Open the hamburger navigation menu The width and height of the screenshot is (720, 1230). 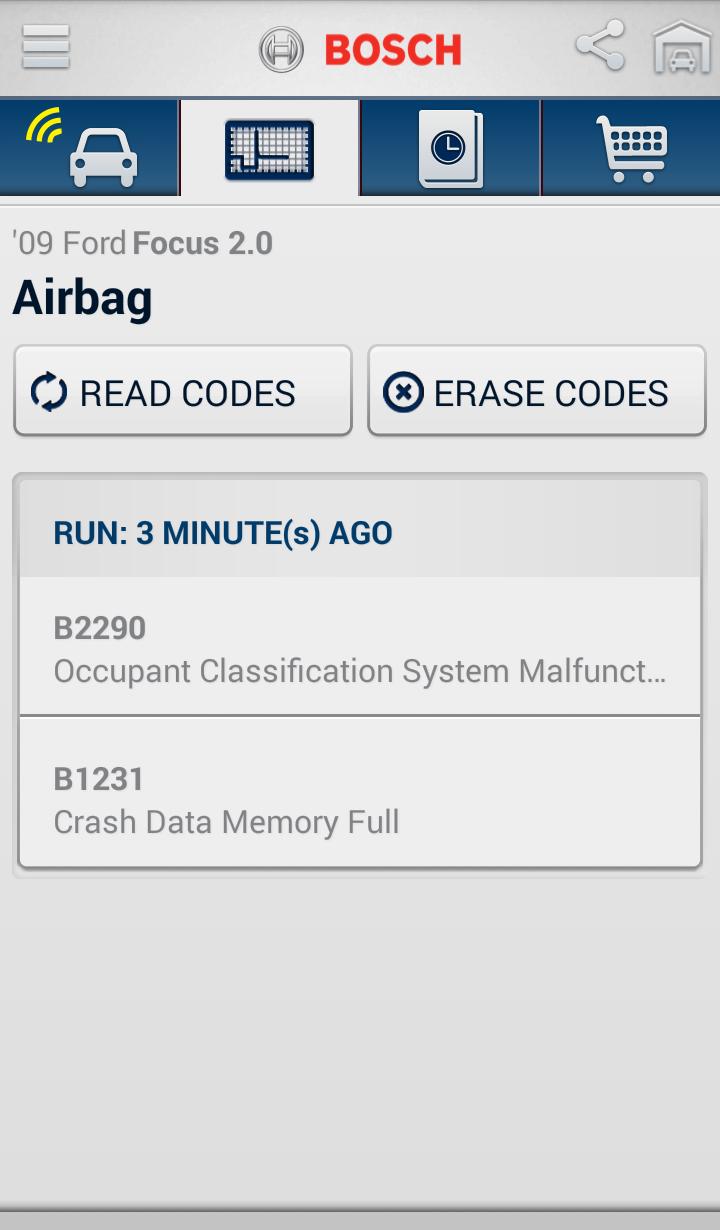tap(45, 47)
